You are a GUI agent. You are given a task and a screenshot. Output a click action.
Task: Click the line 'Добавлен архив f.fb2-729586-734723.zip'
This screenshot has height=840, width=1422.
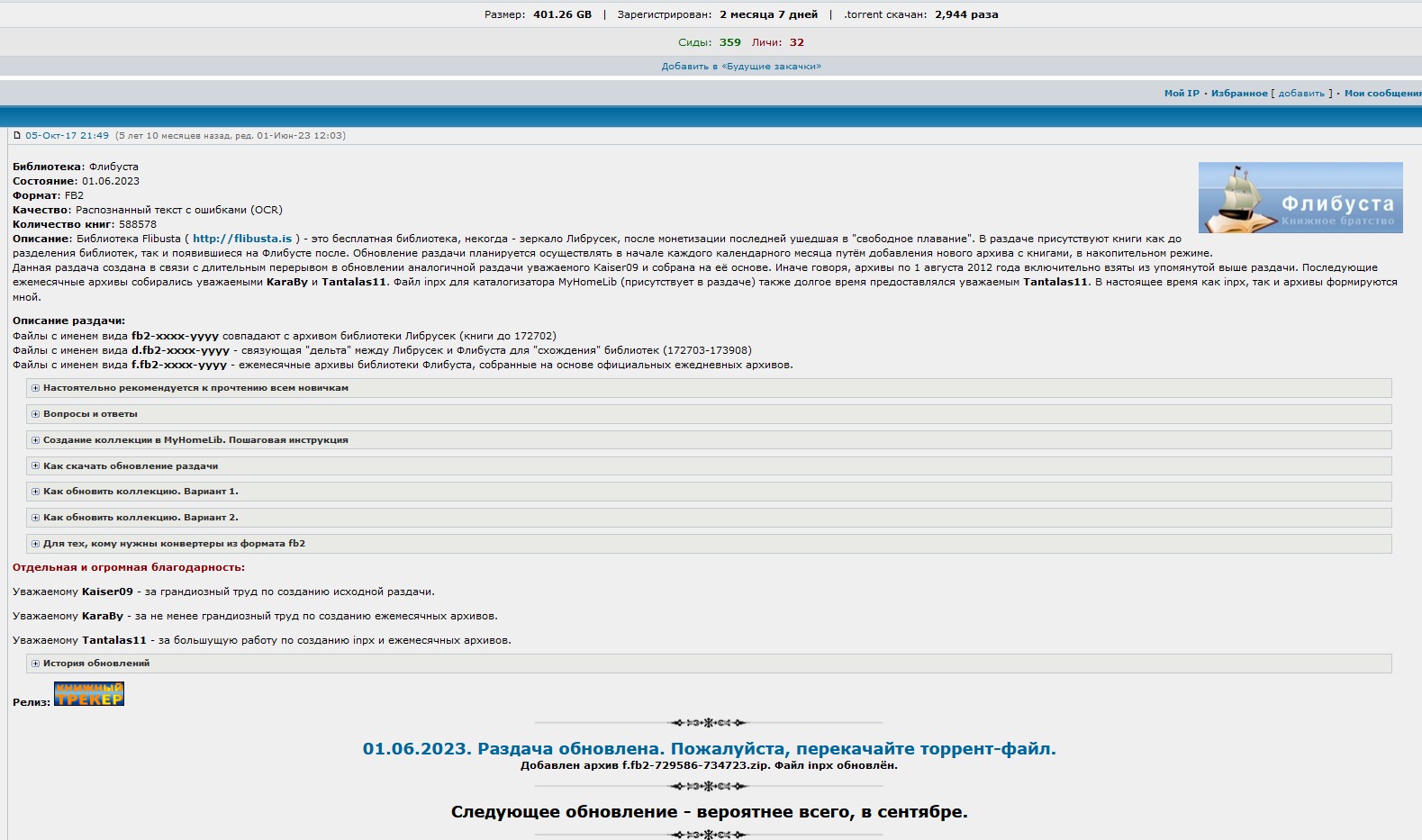click(710, 765)
